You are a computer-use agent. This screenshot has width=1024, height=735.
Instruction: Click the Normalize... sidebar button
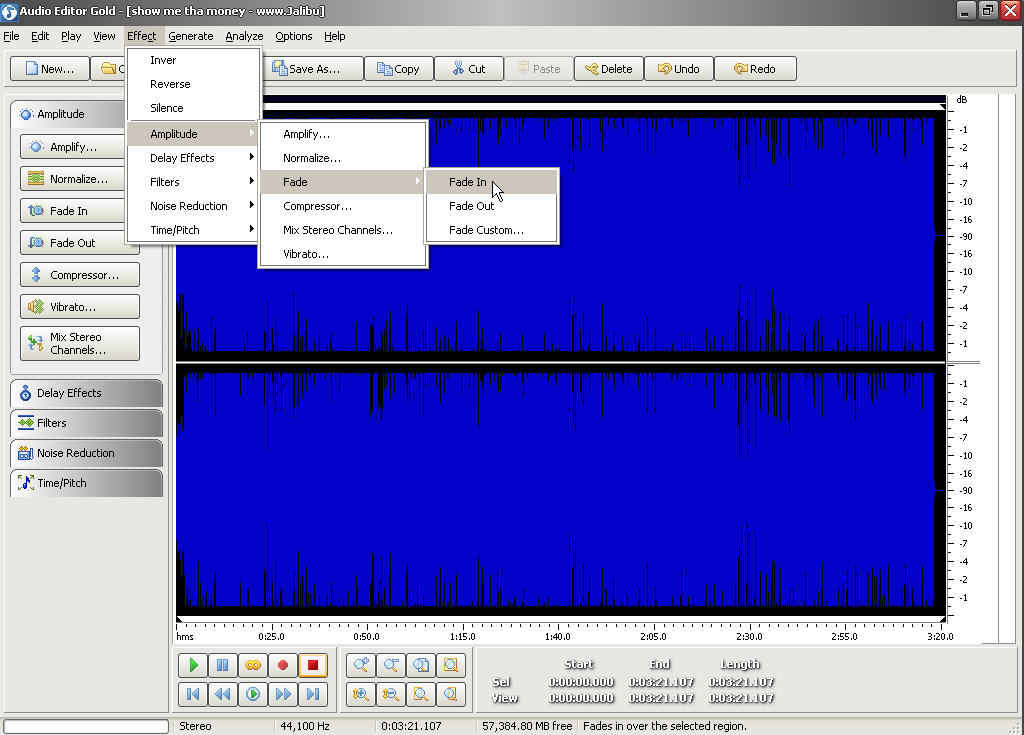[x=79, y=179]
